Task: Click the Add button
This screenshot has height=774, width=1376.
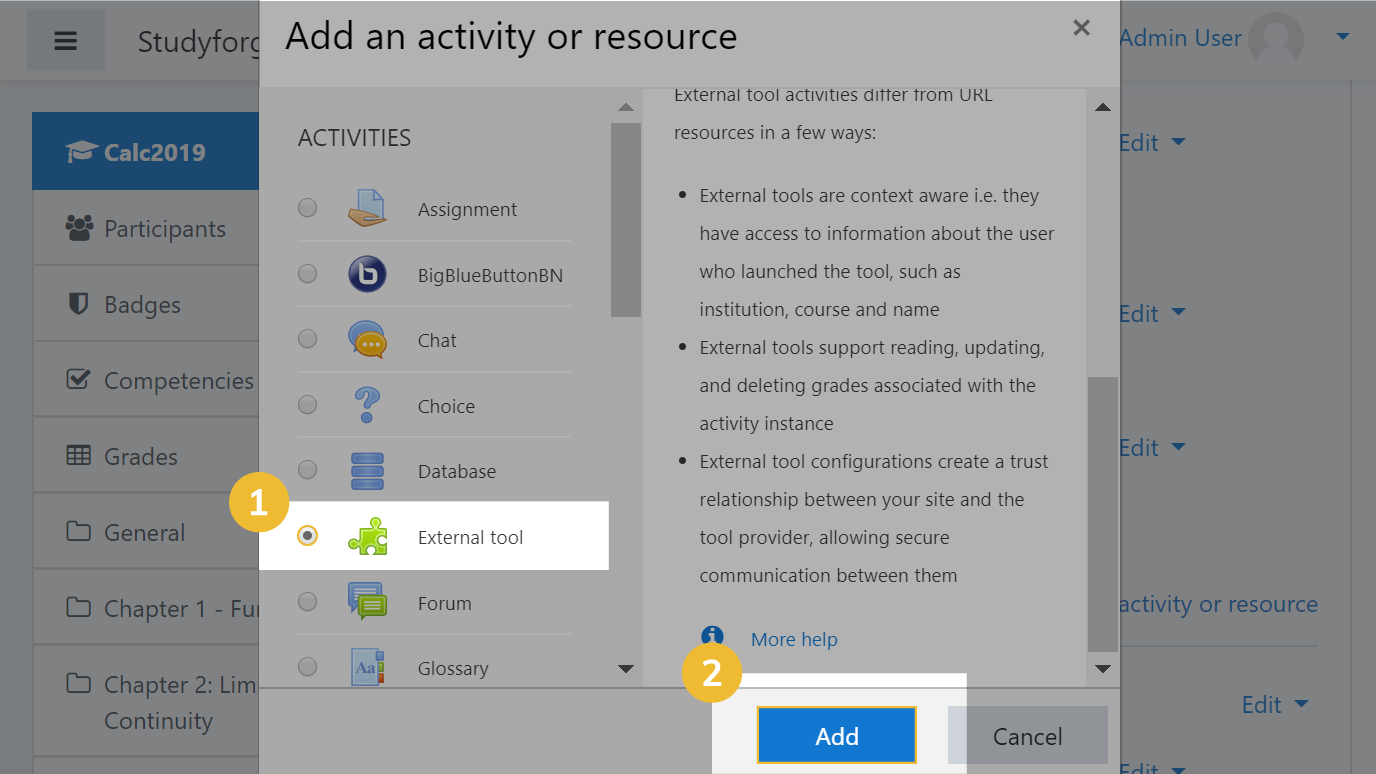Action: coord(836,735)
